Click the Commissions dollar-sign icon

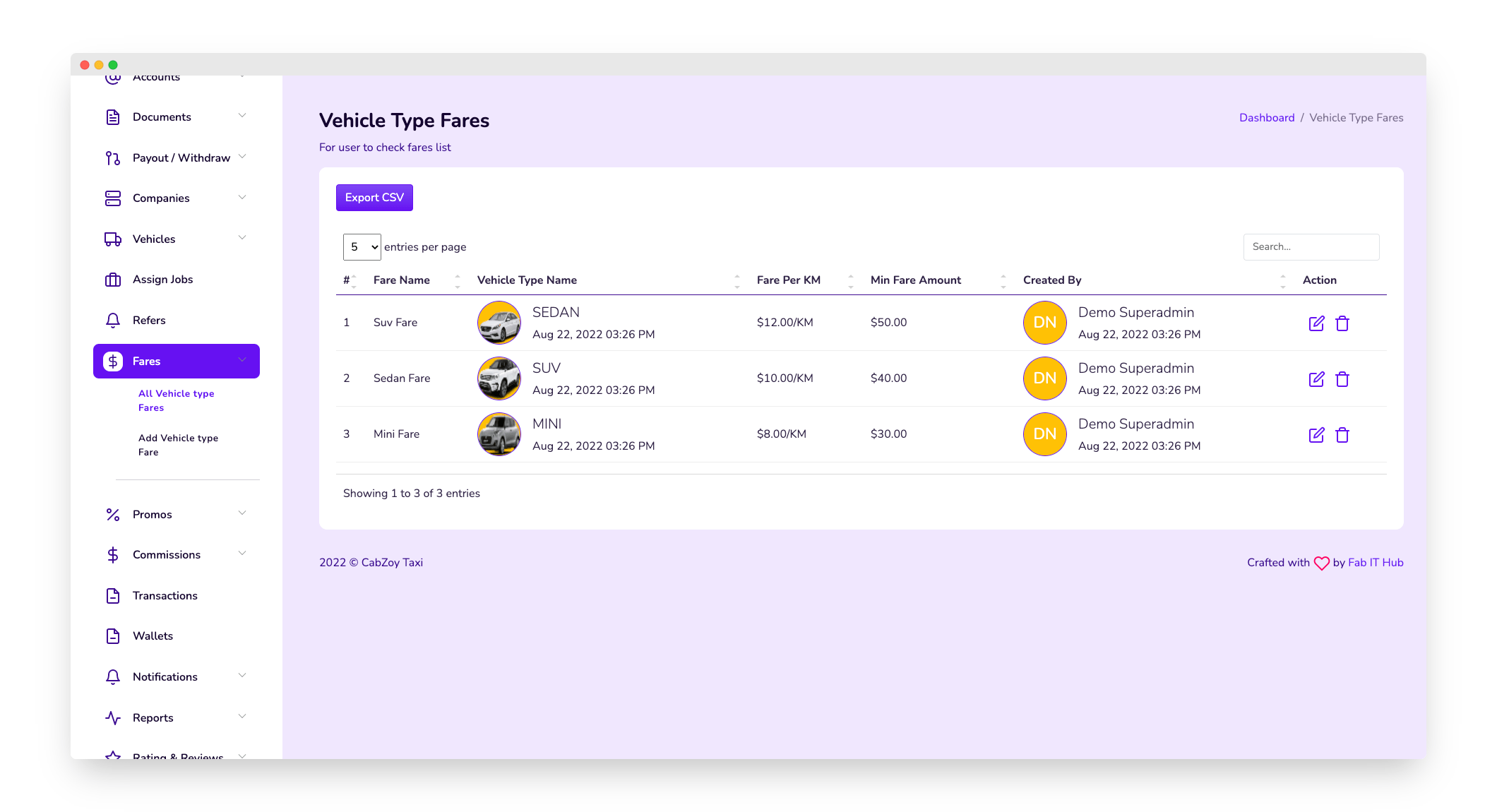(113, 555)
